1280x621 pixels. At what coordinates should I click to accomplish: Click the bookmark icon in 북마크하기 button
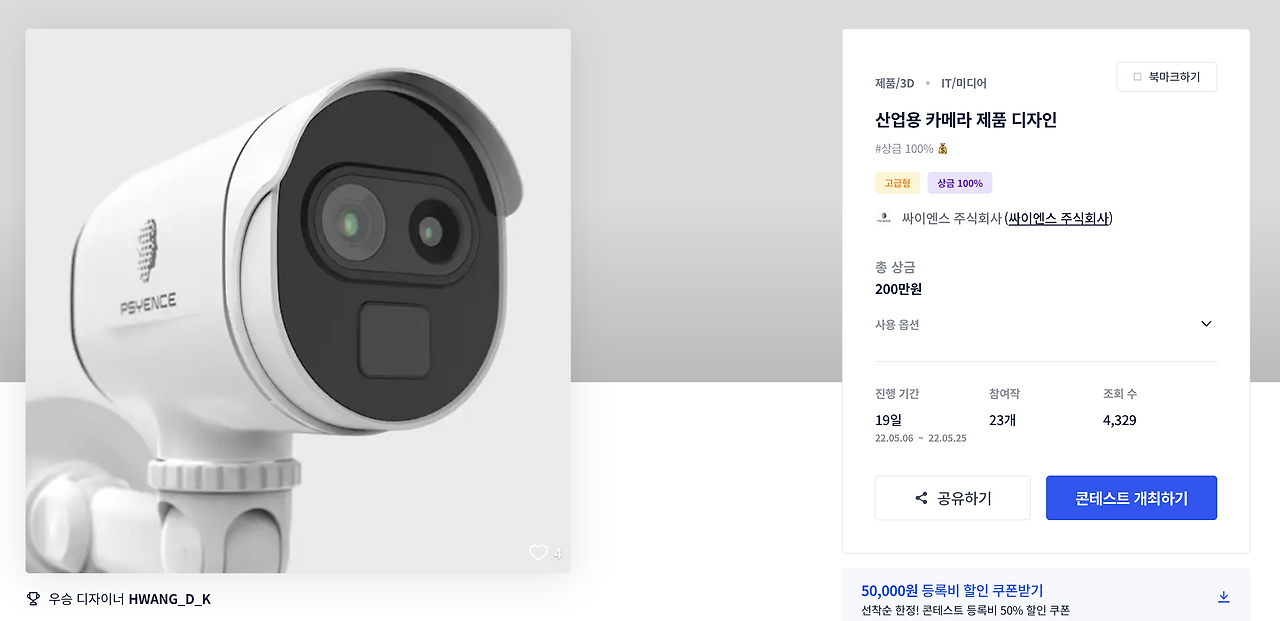(1135, 76)
